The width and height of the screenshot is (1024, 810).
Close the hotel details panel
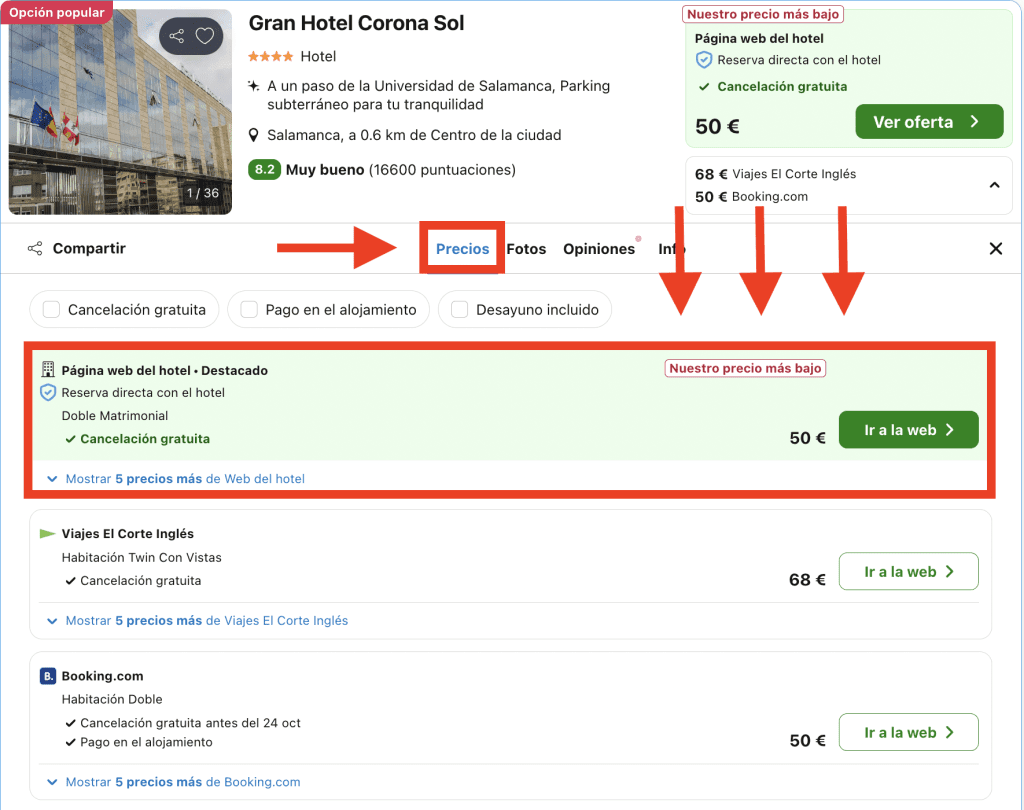pos(995,249)
